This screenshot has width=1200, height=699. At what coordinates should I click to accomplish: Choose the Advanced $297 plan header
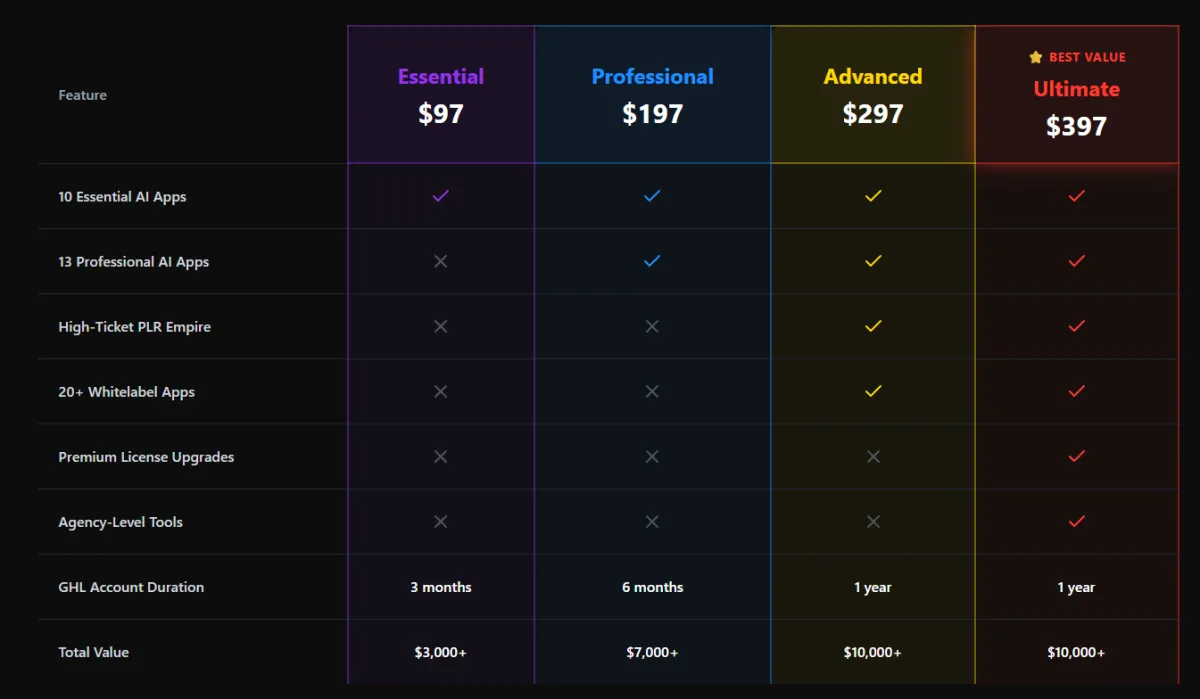873,95
